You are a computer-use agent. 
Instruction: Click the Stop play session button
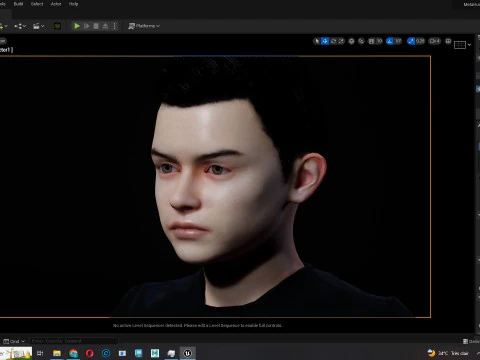coord(96,26)
